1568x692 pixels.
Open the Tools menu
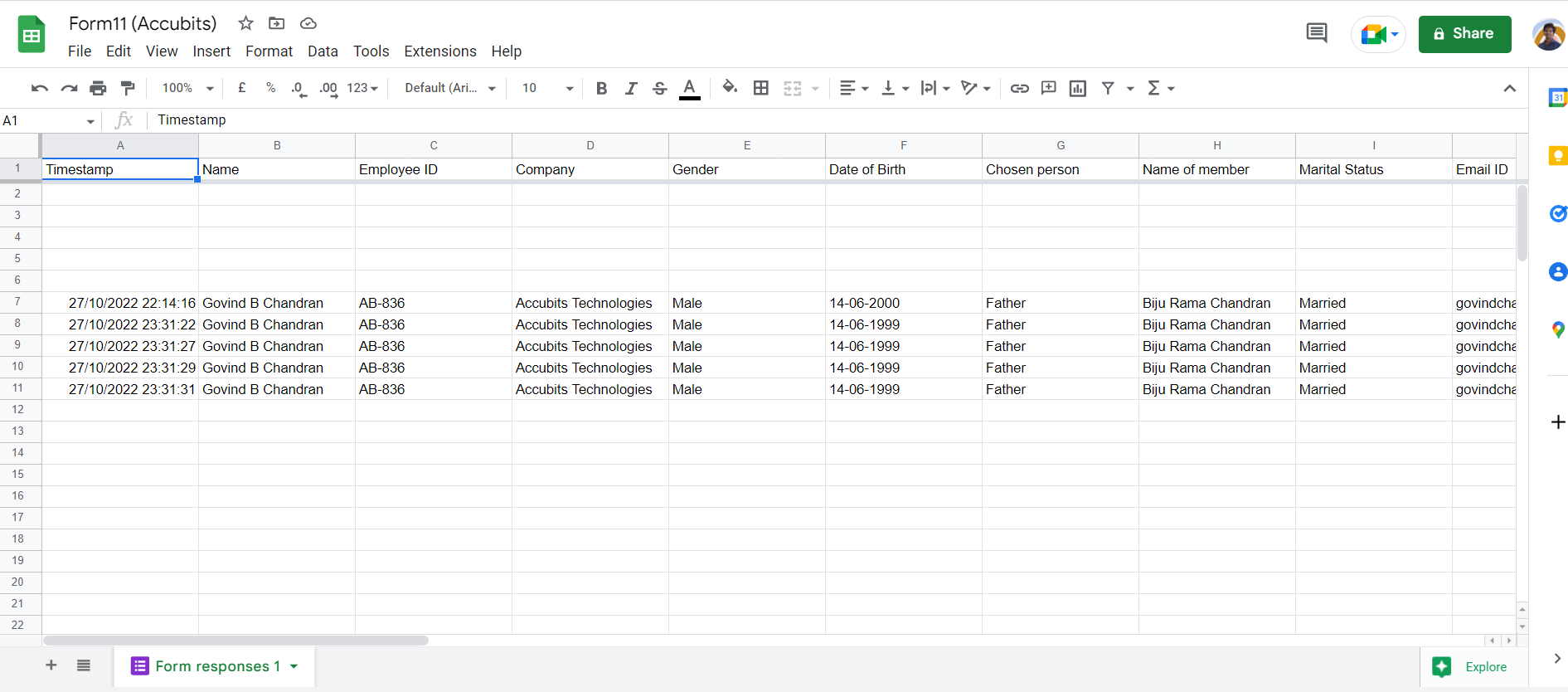click(x=371, y=51)
